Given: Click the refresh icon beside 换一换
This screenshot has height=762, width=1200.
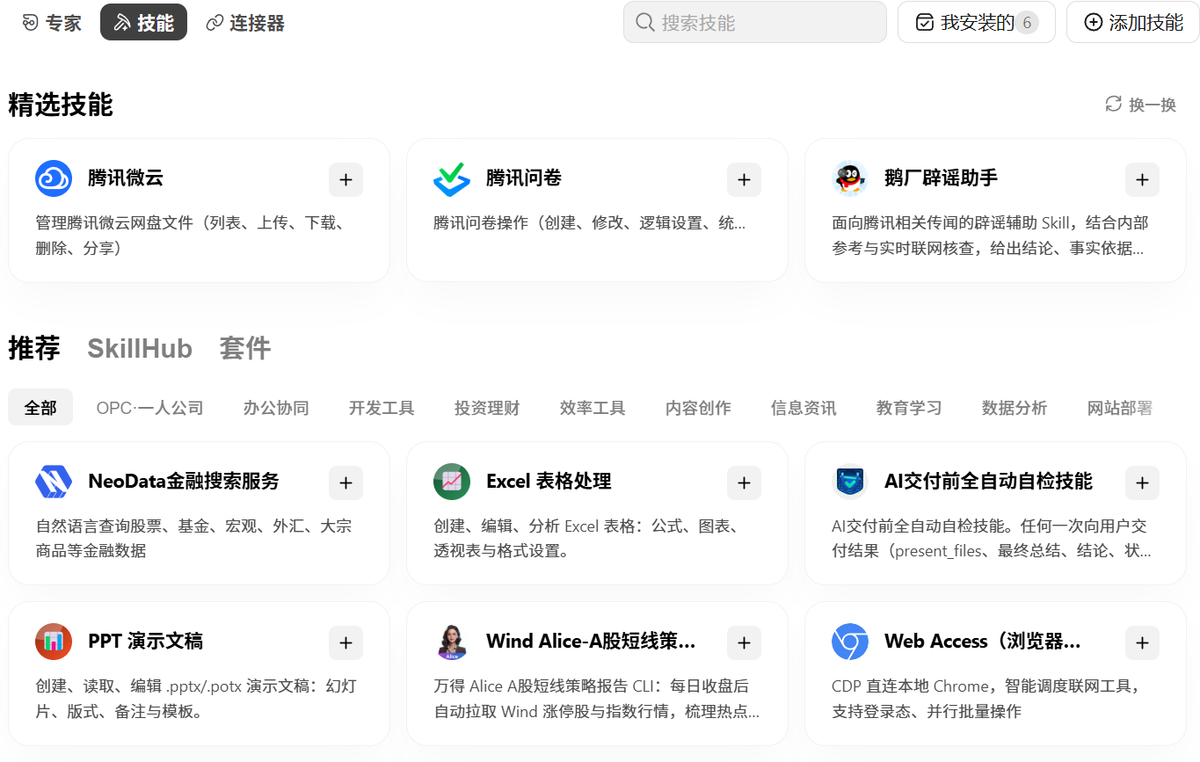Looking at the screenshot, I should pos(1113,104).
